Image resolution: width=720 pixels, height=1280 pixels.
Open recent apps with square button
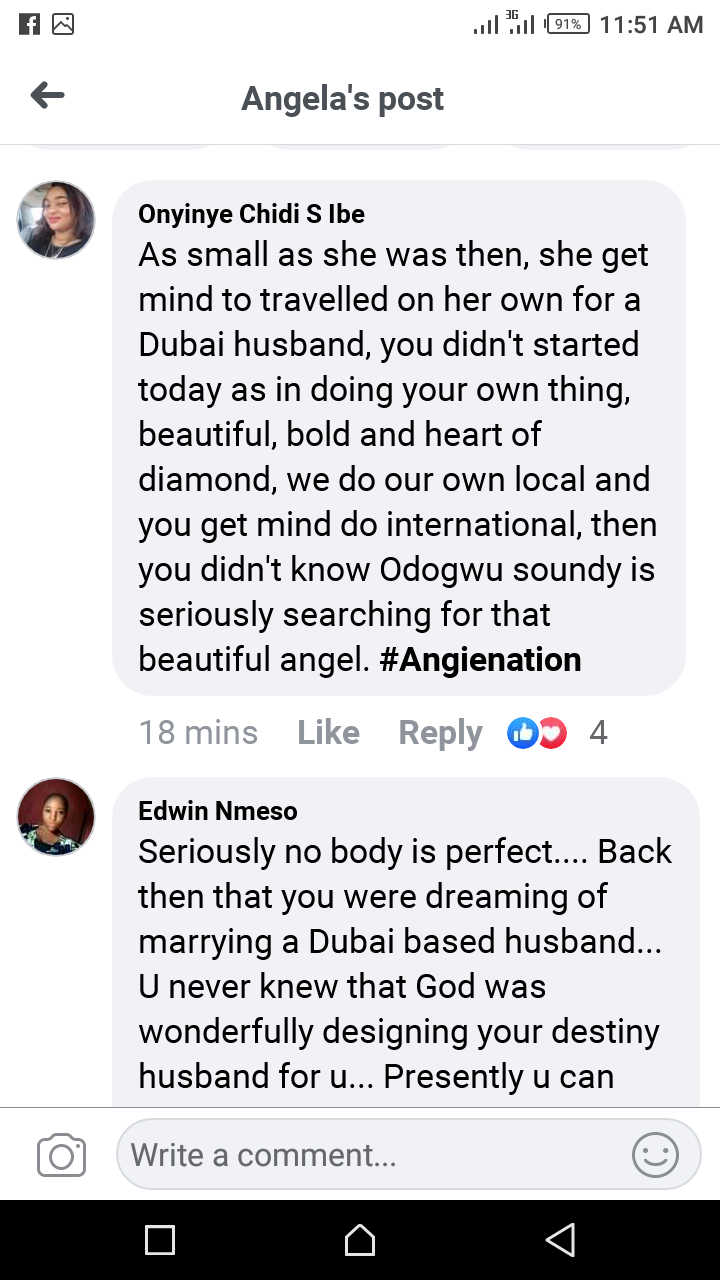[160, 1240]
